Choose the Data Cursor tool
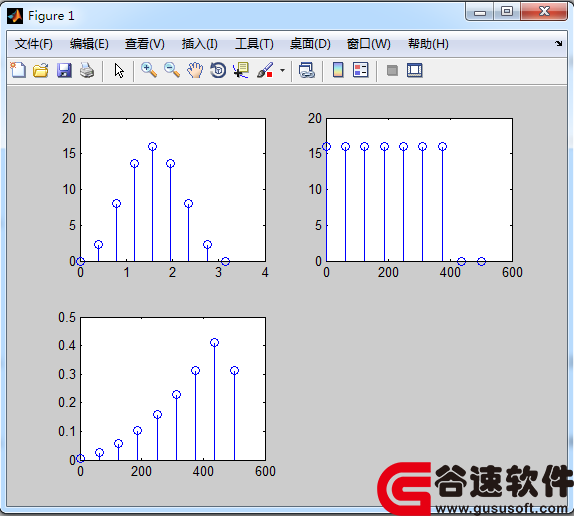Viewport: 574px width, 516px height. (241, 70)
